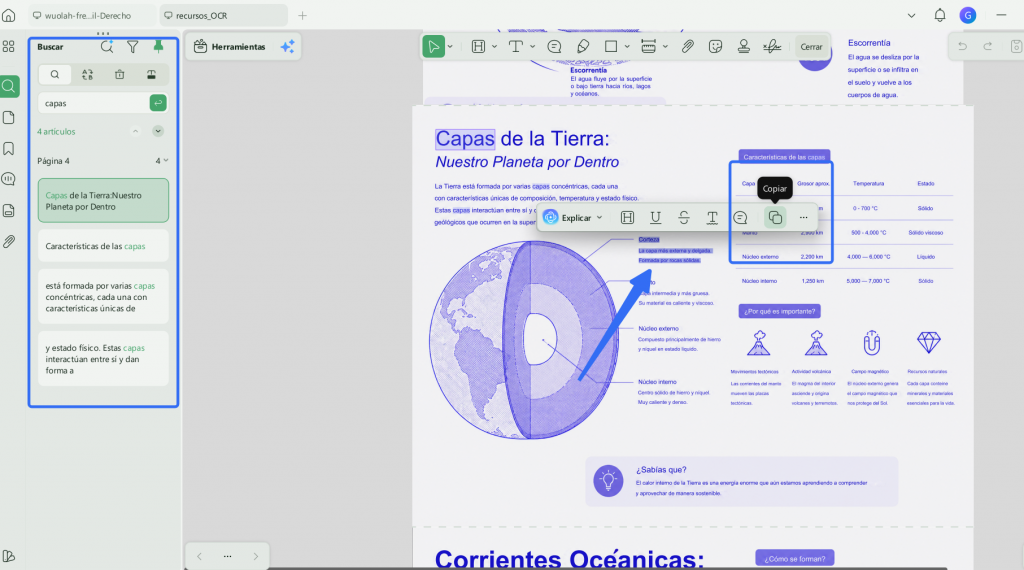Undo the last action
1024x570 pixels.
point(962,46)
